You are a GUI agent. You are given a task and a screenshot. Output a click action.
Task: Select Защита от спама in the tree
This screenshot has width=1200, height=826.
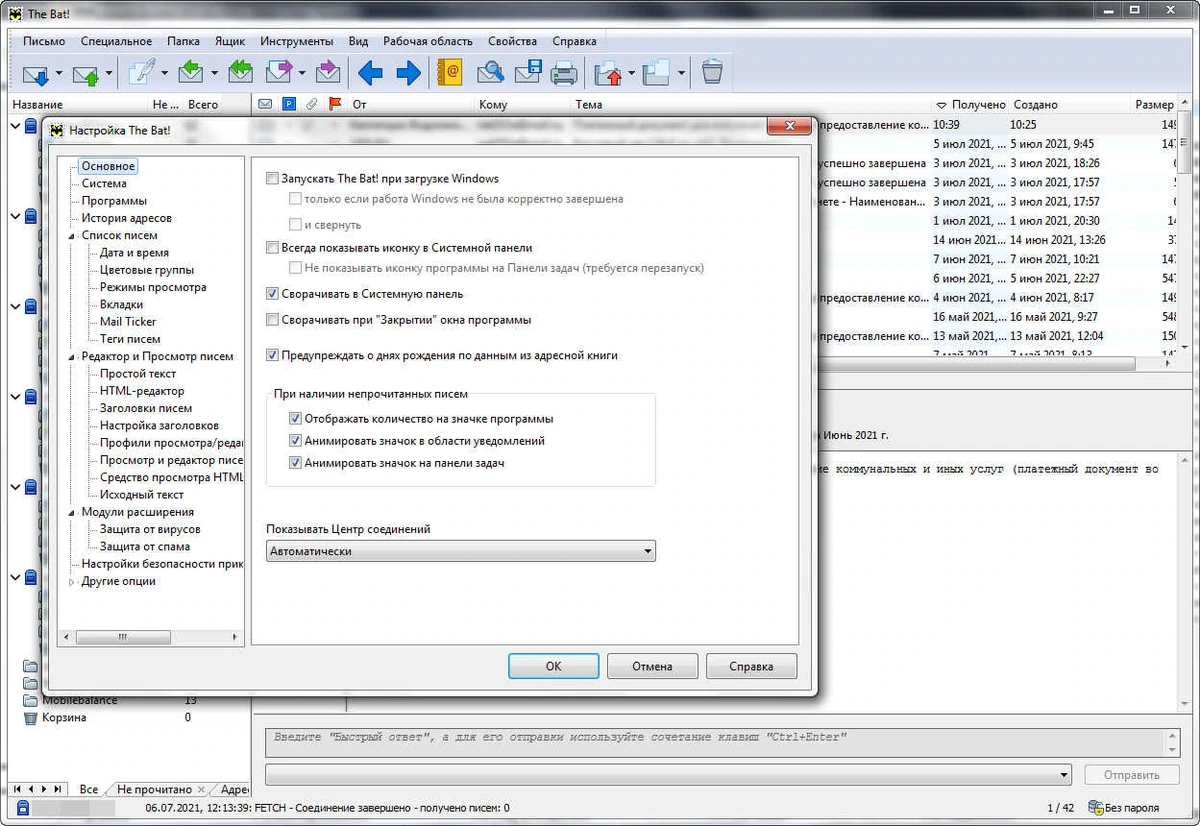[145, 547]
